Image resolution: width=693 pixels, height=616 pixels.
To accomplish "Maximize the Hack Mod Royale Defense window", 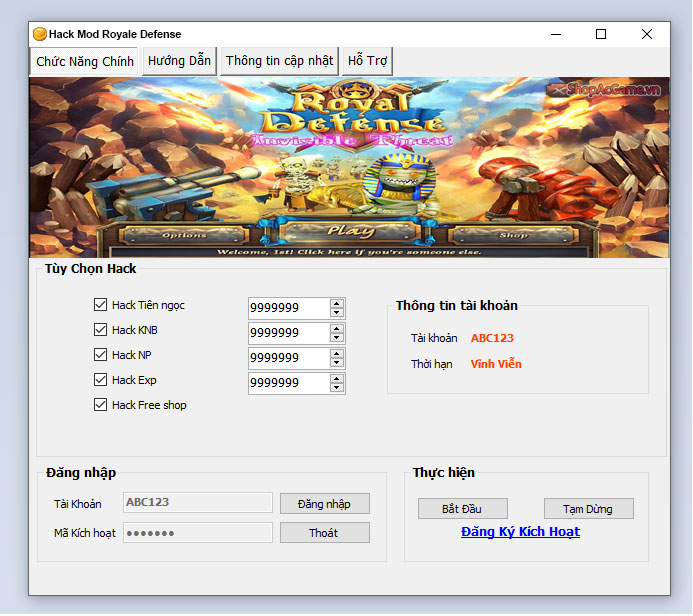I will (x=601, y=34).
